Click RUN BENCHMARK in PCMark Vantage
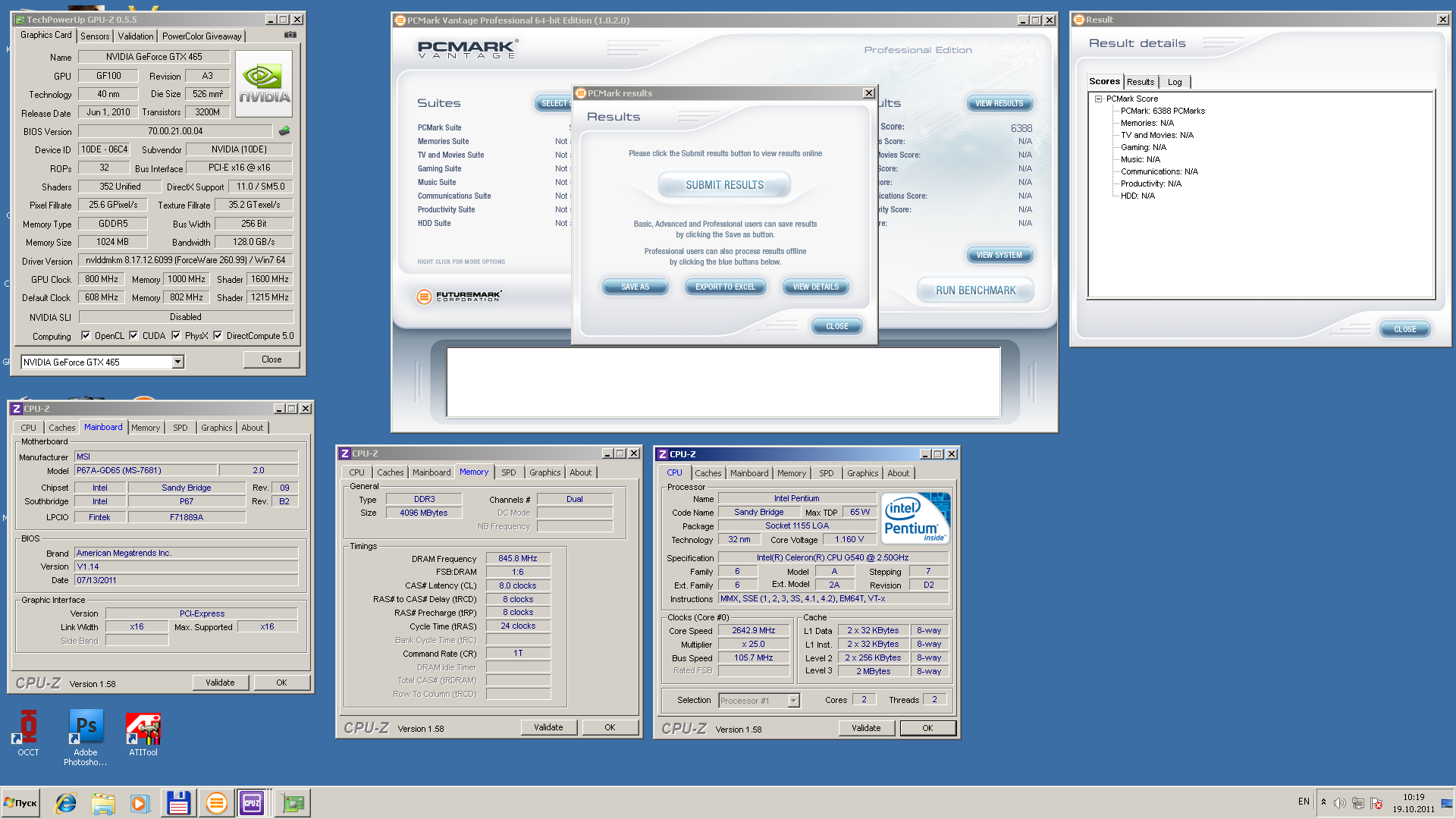 point(976,290)
